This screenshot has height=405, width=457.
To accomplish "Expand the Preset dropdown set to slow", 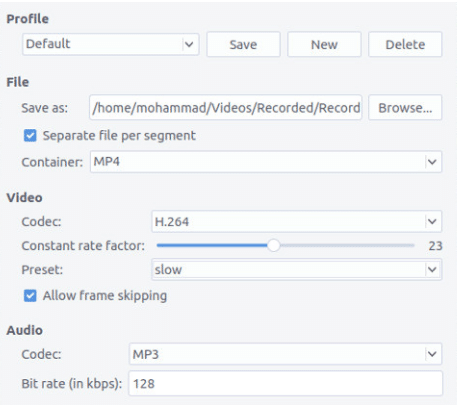I will pos(297,269).
